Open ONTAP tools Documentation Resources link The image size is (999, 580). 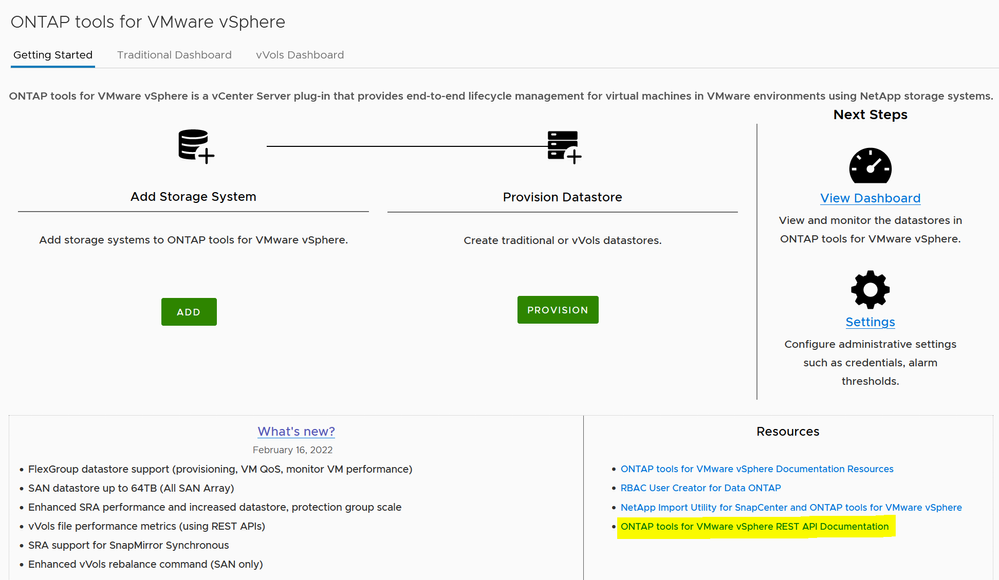[757, 469]
